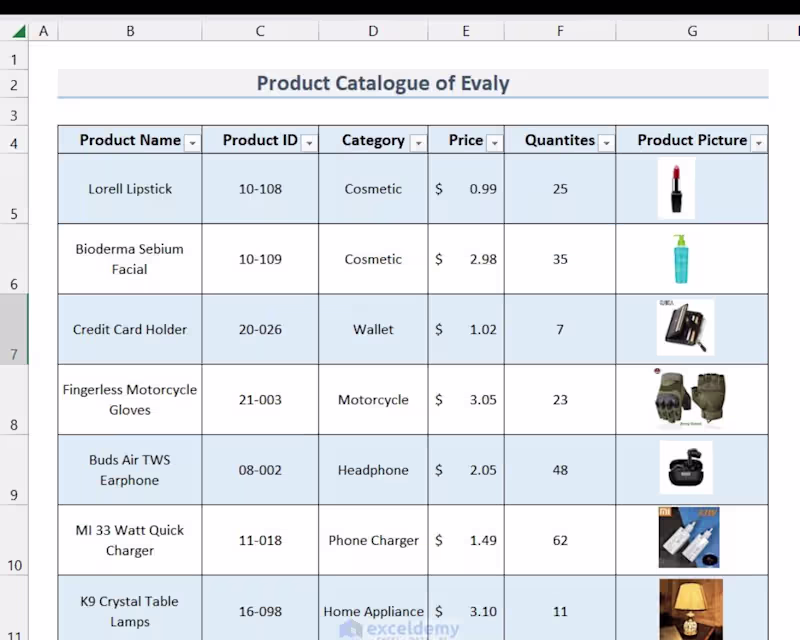Click the price 1.49 cell
The width and height of the screenshot is (800, 640).
click(466, 540)
